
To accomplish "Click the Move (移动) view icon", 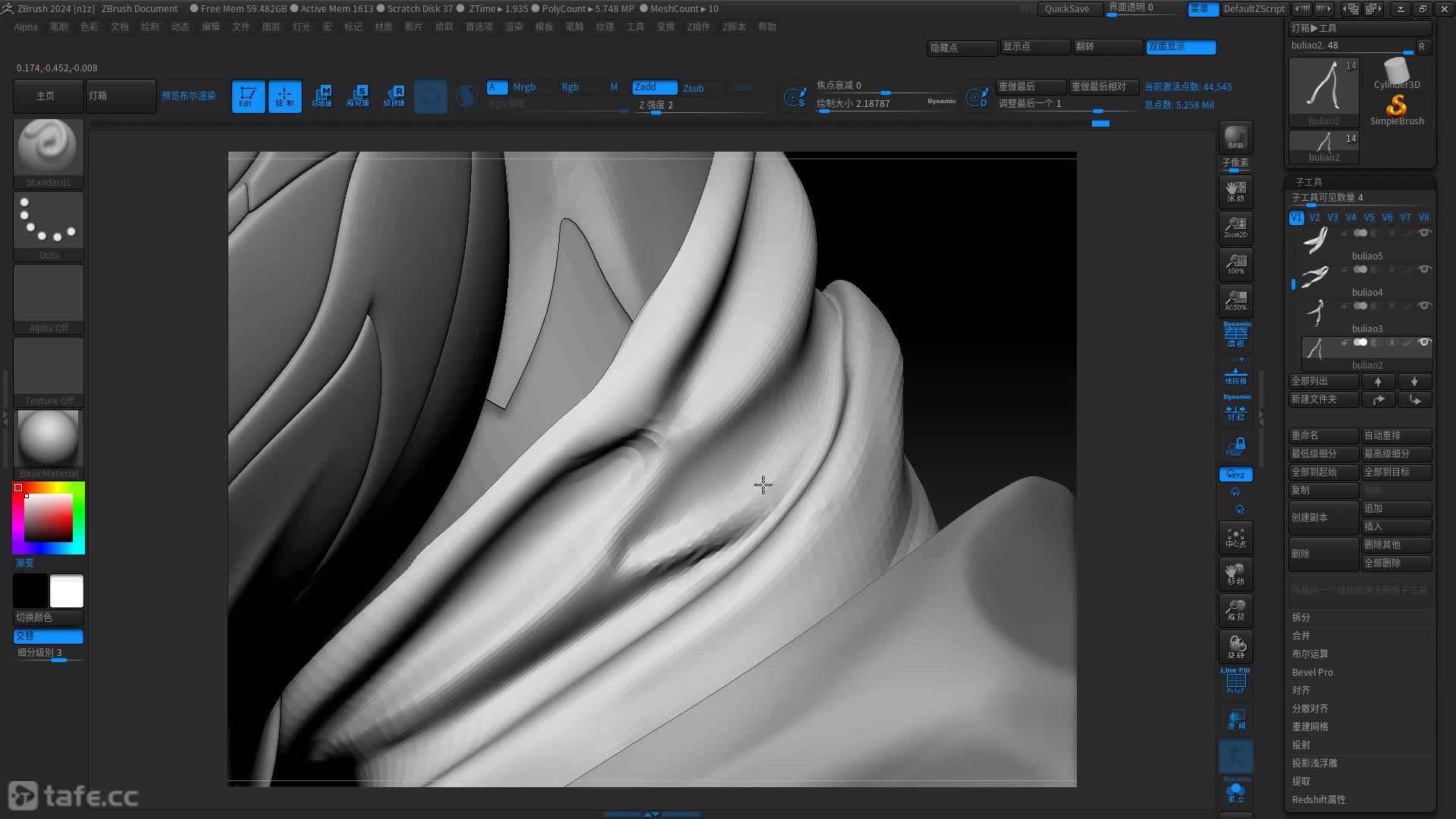I will [1235, 574].
